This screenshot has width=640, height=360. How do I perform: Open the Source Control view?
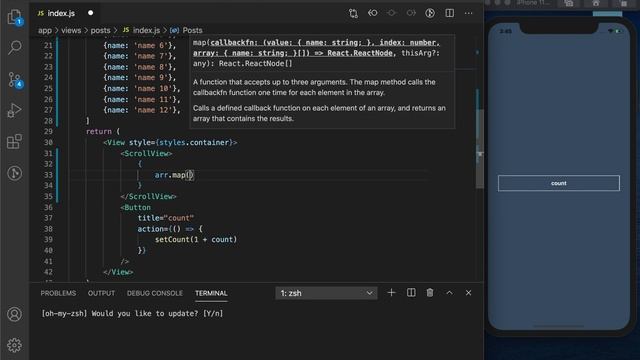point(15,79)
